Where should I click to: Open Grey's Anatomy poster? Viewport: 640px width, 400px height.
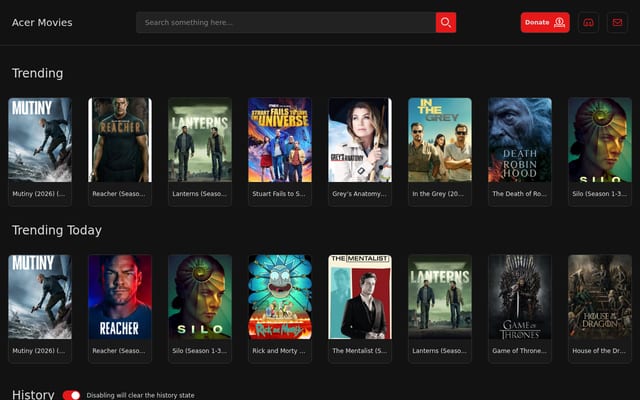(360, 140)
